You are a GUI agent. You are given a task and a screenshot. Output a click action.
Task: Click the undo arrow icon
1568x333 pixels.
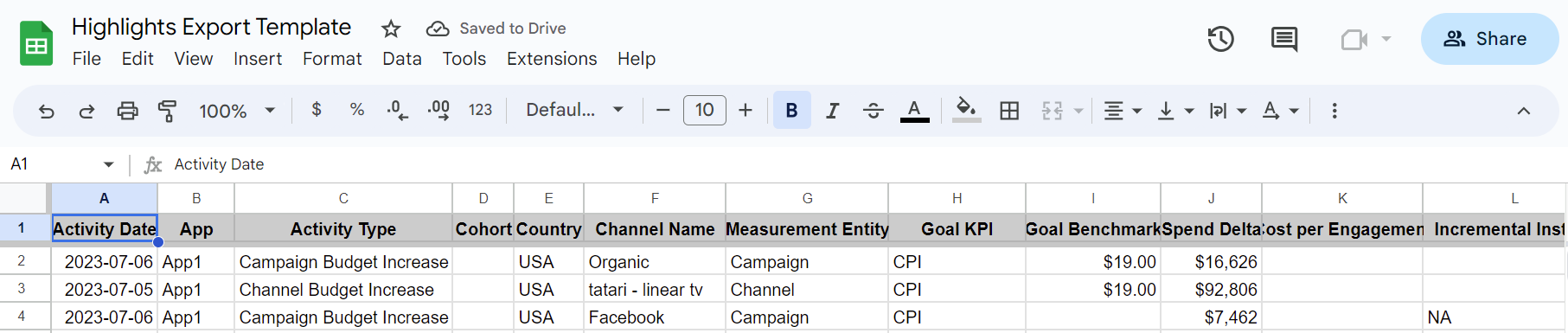47,111
